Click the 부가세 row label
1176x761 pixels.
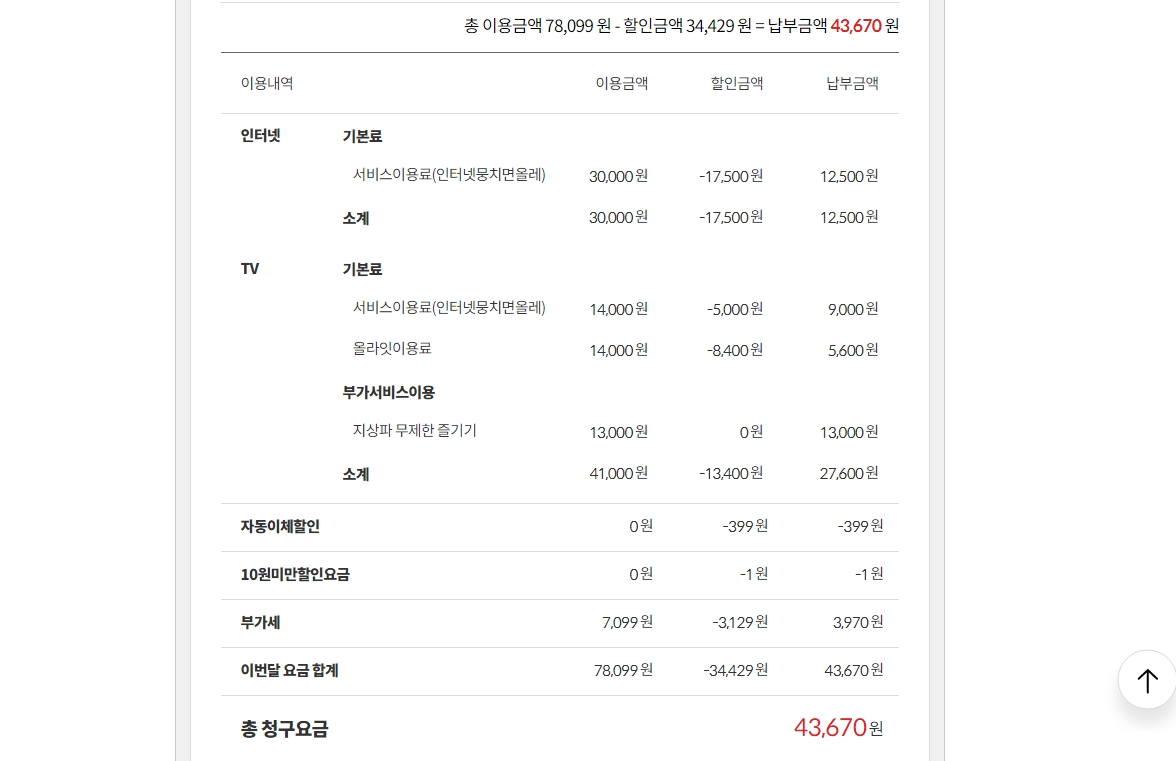pos(260,622)
